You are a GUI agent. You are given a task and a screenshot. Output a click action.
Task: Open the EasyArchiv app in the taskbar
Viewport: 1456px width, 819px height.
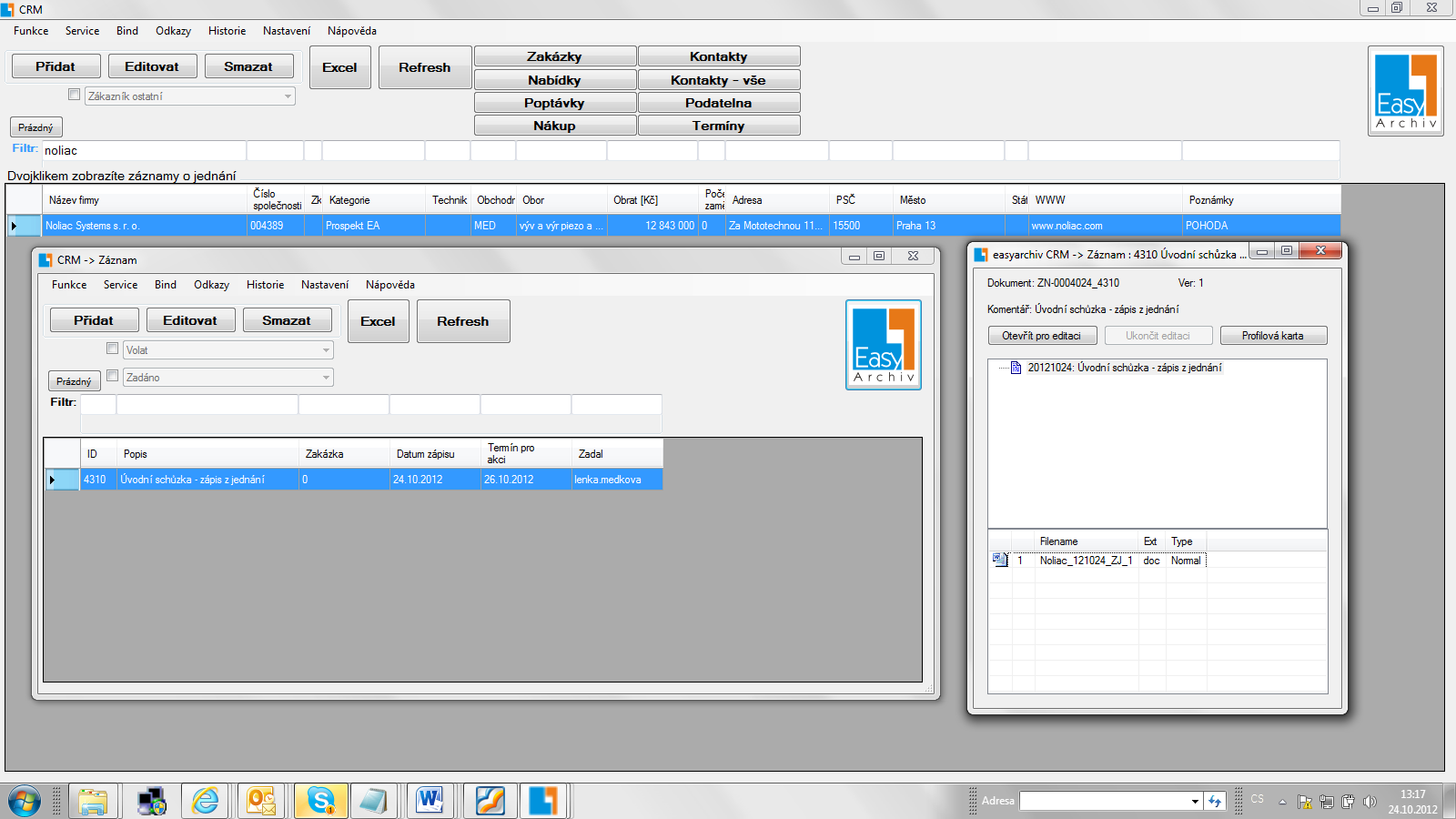pos(543,801)
